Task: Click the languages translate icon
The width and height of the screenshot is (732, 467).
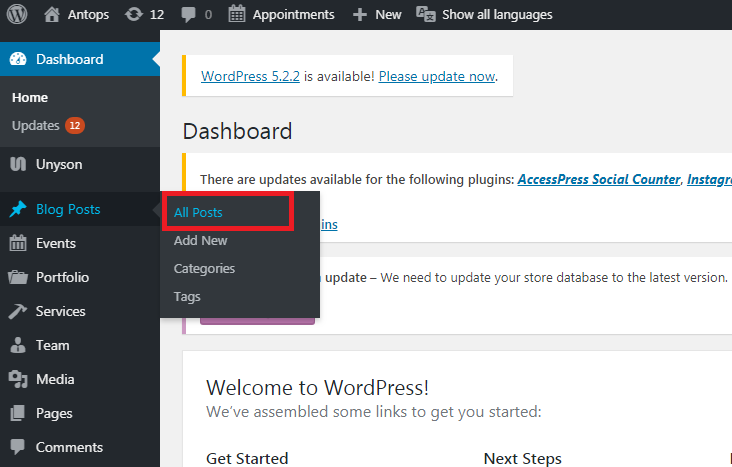Action: pyautogui.click(x=426, y=14)
